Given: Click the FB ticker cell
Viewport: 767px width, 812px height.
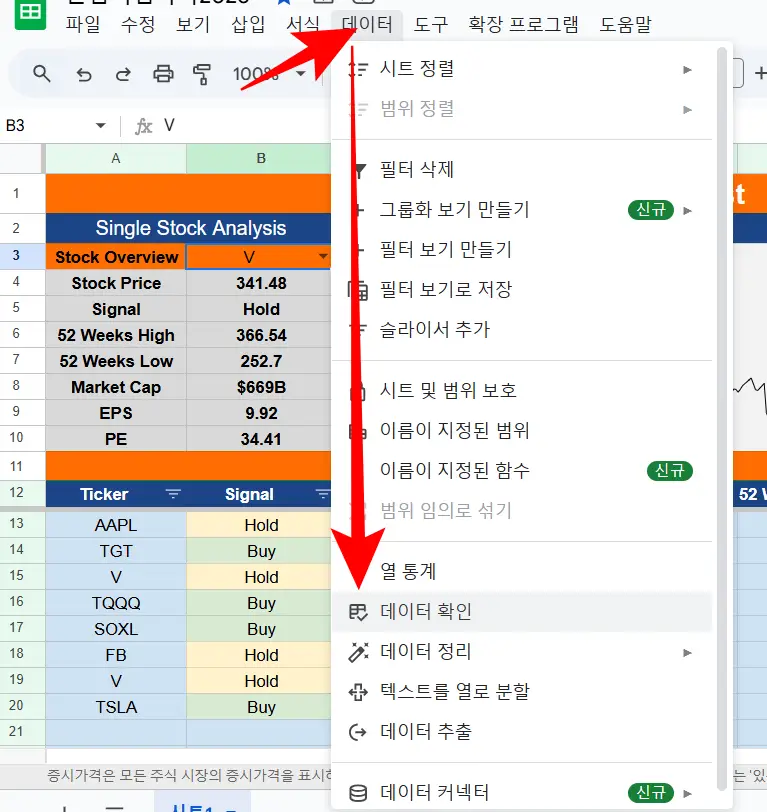Looking at the screenshot, I should (116, 655).
